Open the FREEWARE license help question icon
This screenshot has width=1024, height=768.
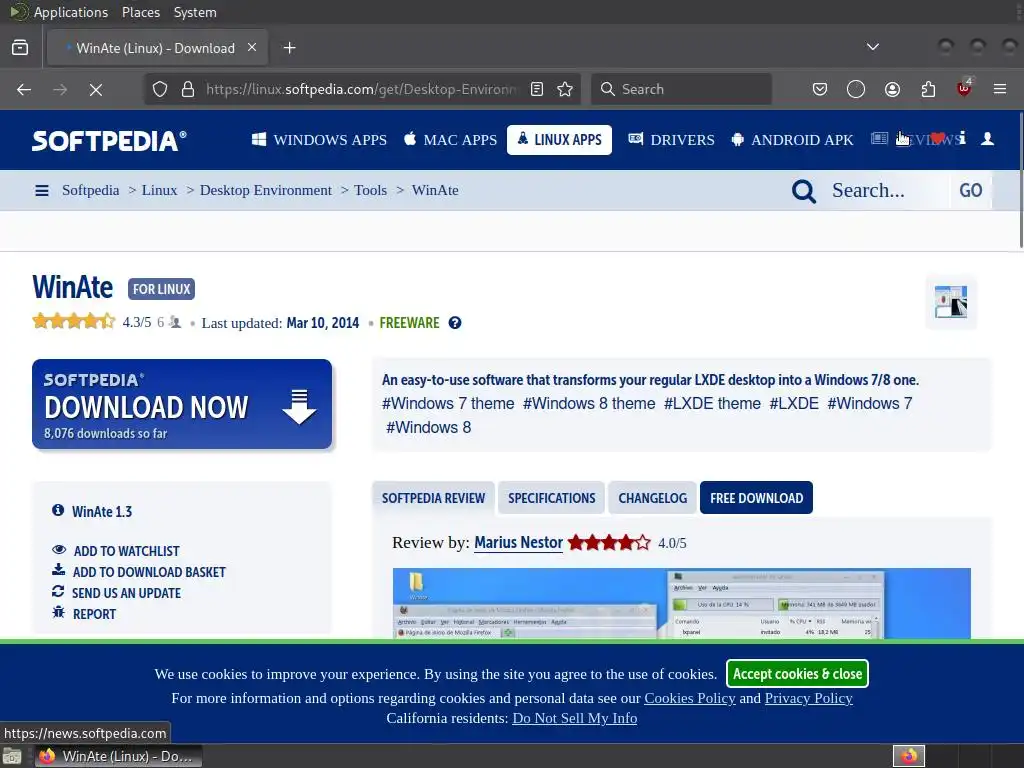pos(455,323)
